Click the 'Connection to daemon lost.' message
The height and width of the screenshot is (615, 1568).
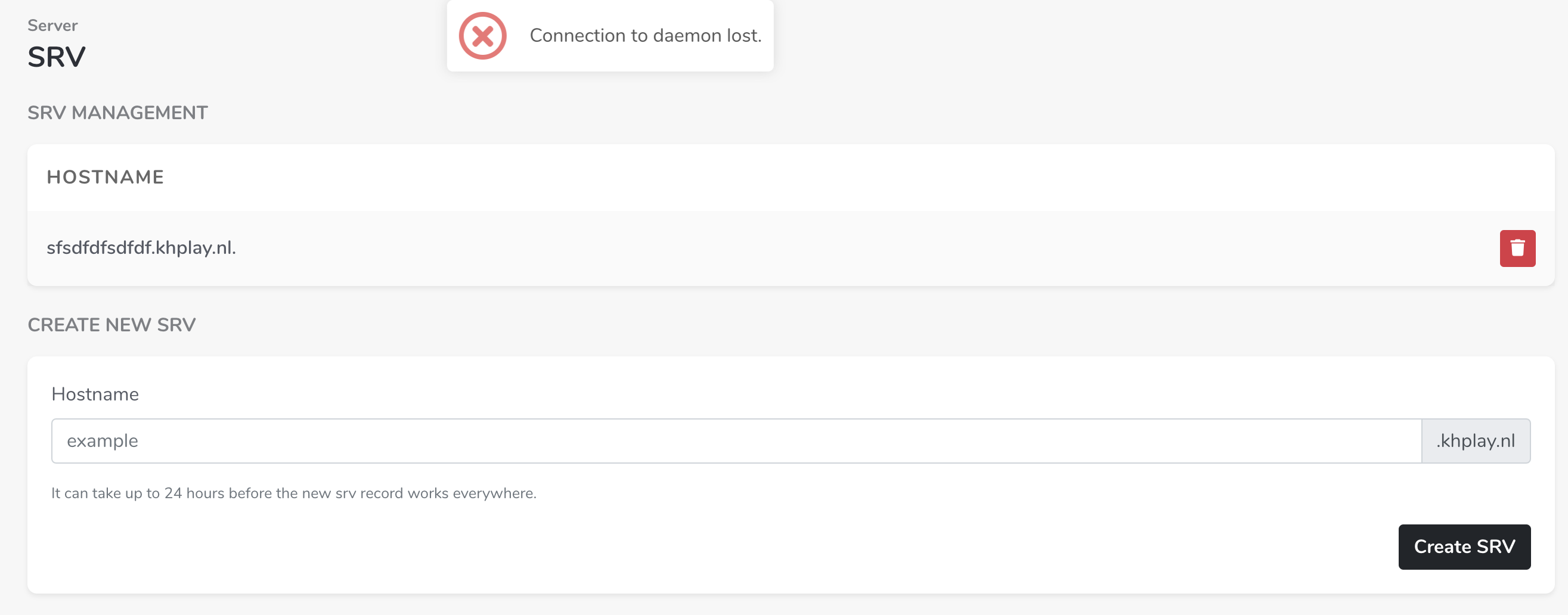645,36
